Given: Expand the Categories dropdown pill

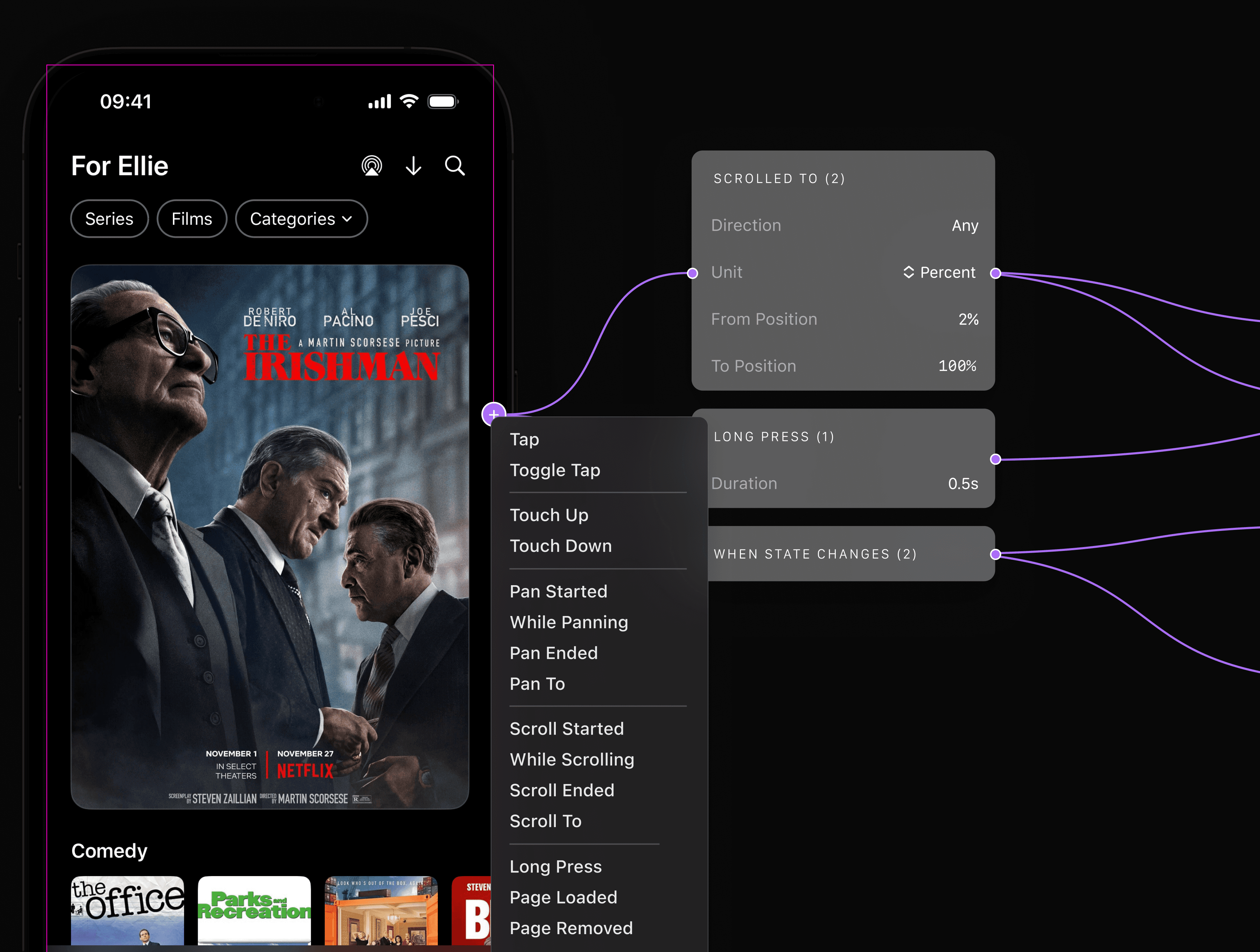Looking at the screenshot, I should tap(301, 219).
